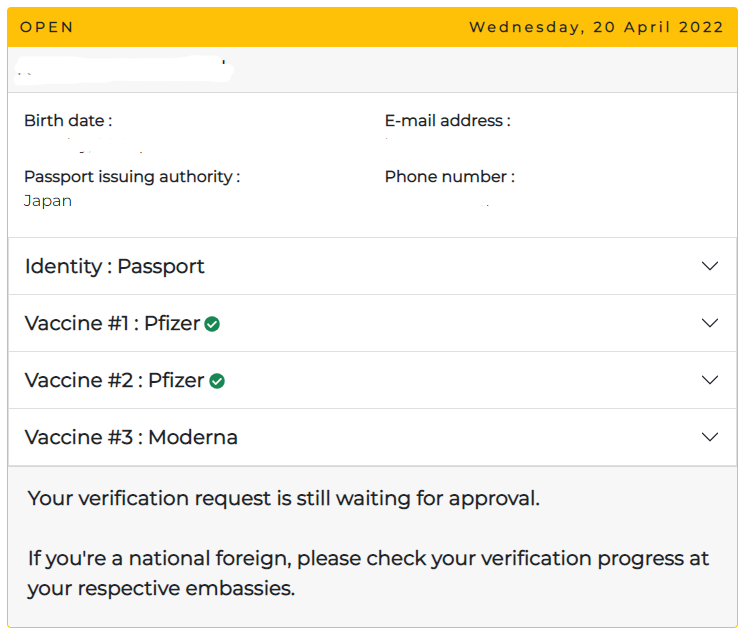Open the Vaccine #3 : Moderna row
746x638 pixels.
pyautogui.click(x=373, y=437)
